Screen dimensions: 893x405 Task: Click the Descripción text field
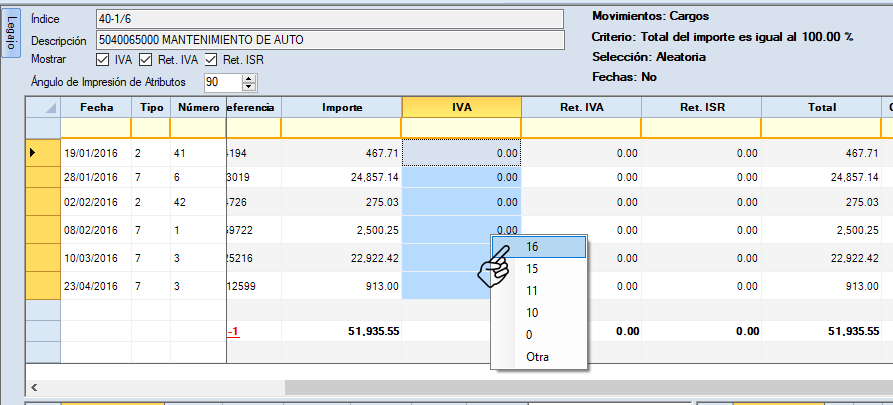click(x=330, y=40)
